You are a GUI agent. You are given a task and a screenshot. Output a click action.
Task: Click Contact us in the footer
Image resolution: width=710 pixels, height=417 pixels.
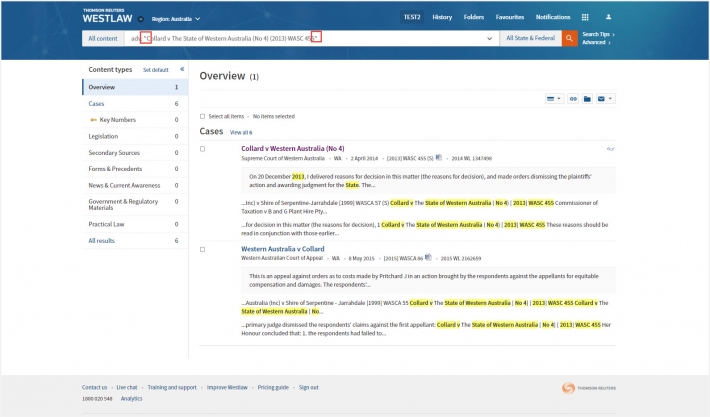[95, 388]
